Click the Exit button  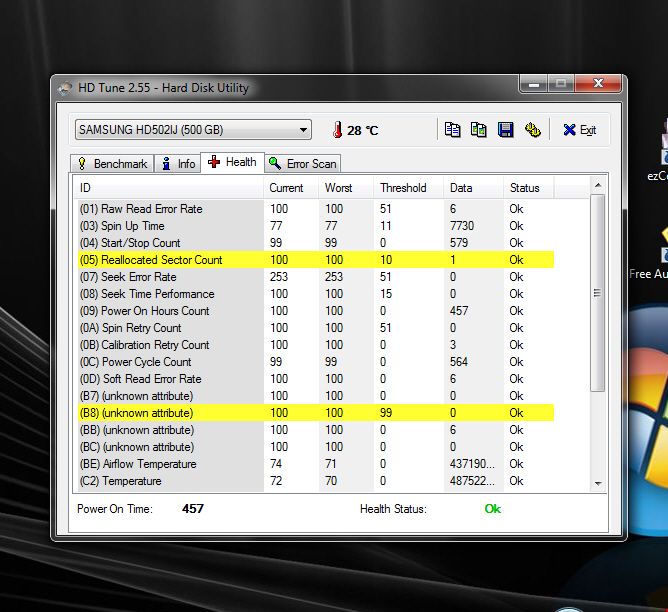(x=580, y=130)
